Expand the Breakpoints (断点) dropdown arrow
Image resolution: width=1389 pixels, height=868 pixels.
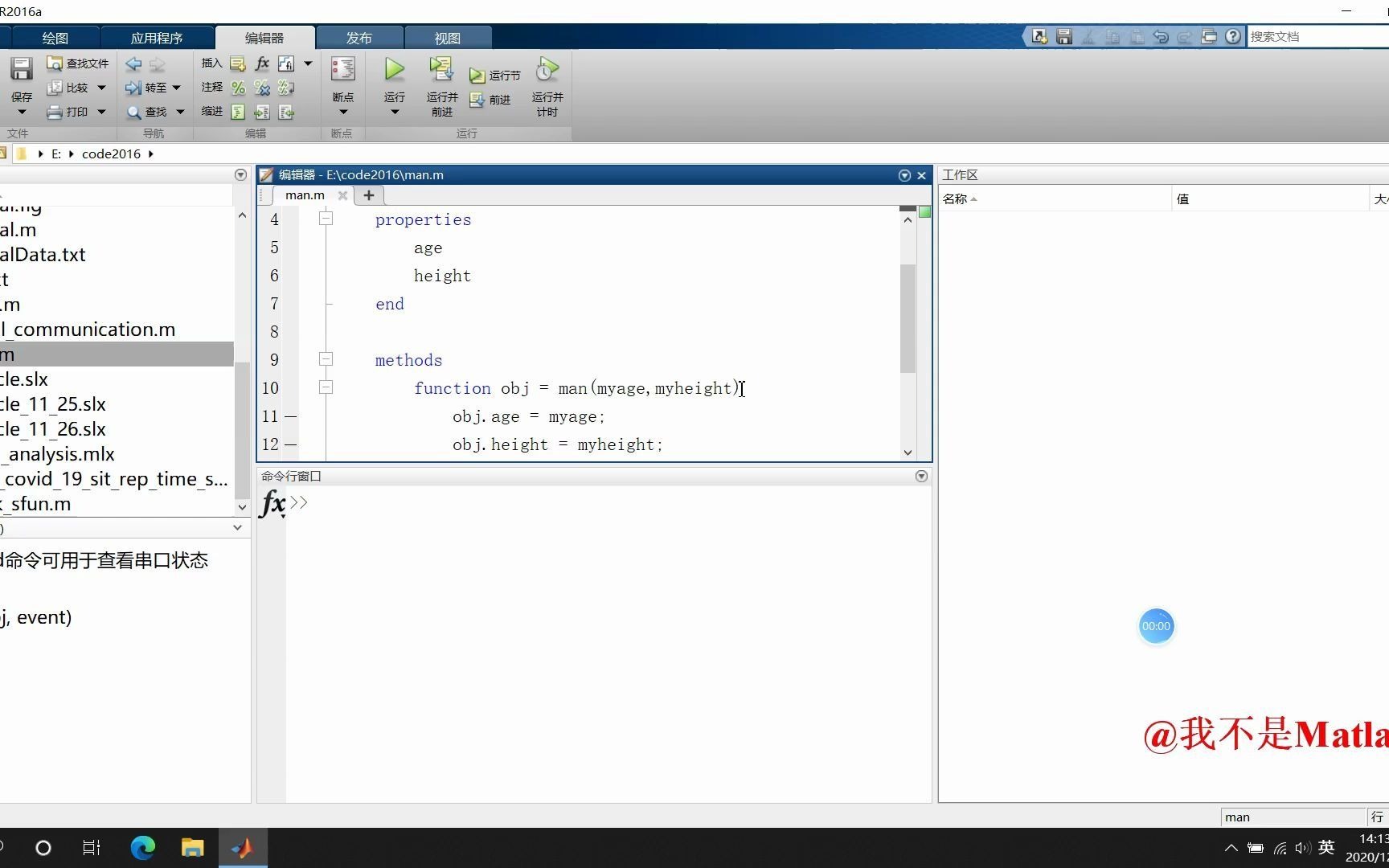pyautogui.click(x=343, y=112)
